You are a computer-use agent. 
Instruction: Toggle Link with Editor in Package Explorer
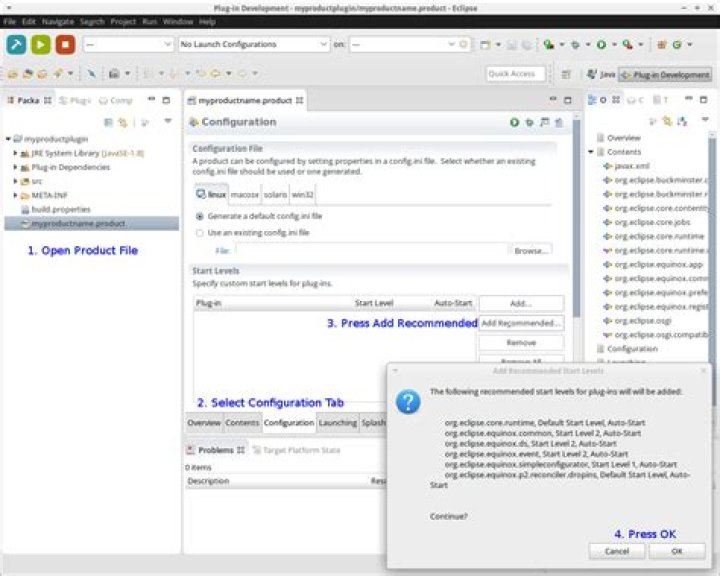pyautogui.click(x=123, y=122)
